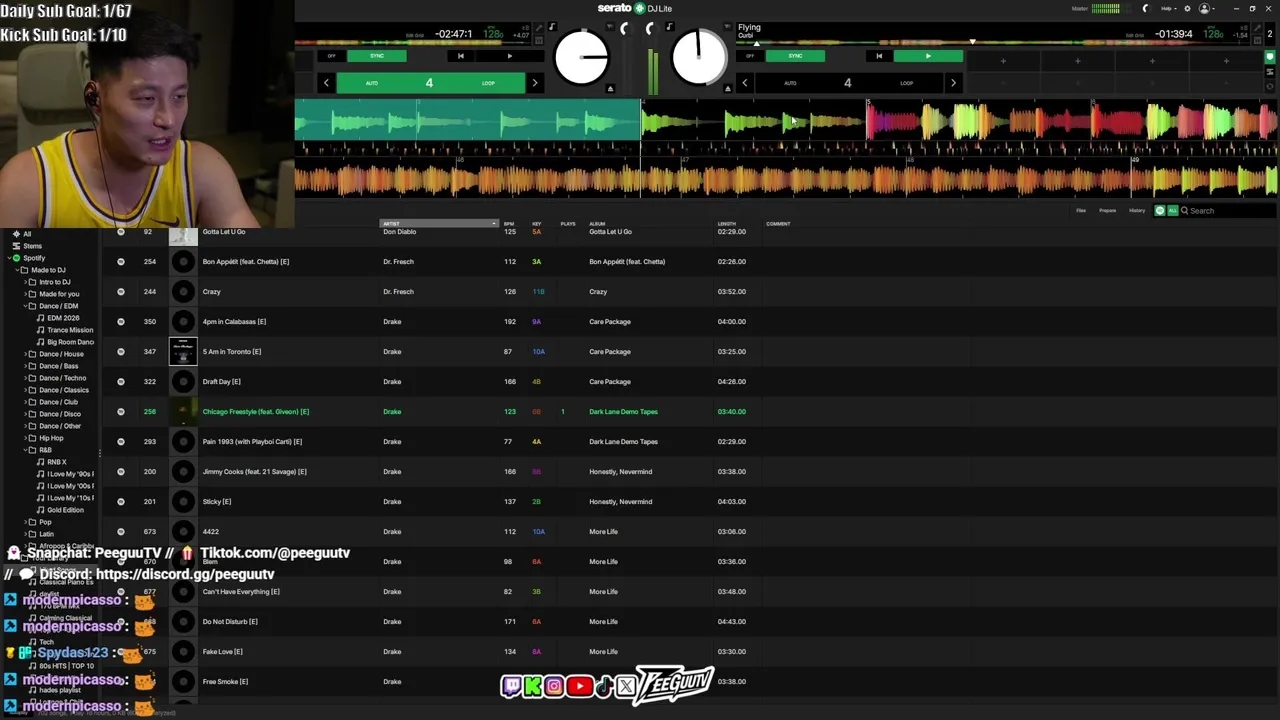Screen dimensions: 1280x720
Task: Decrease left deck loop size arrow
Action: coord(326,83)
